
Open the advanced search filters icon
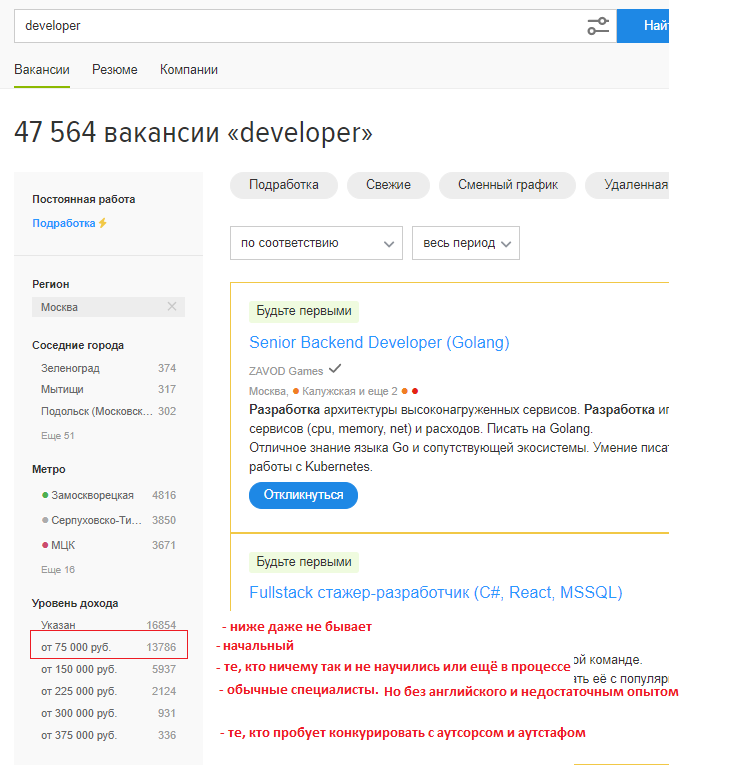point(598,26)
